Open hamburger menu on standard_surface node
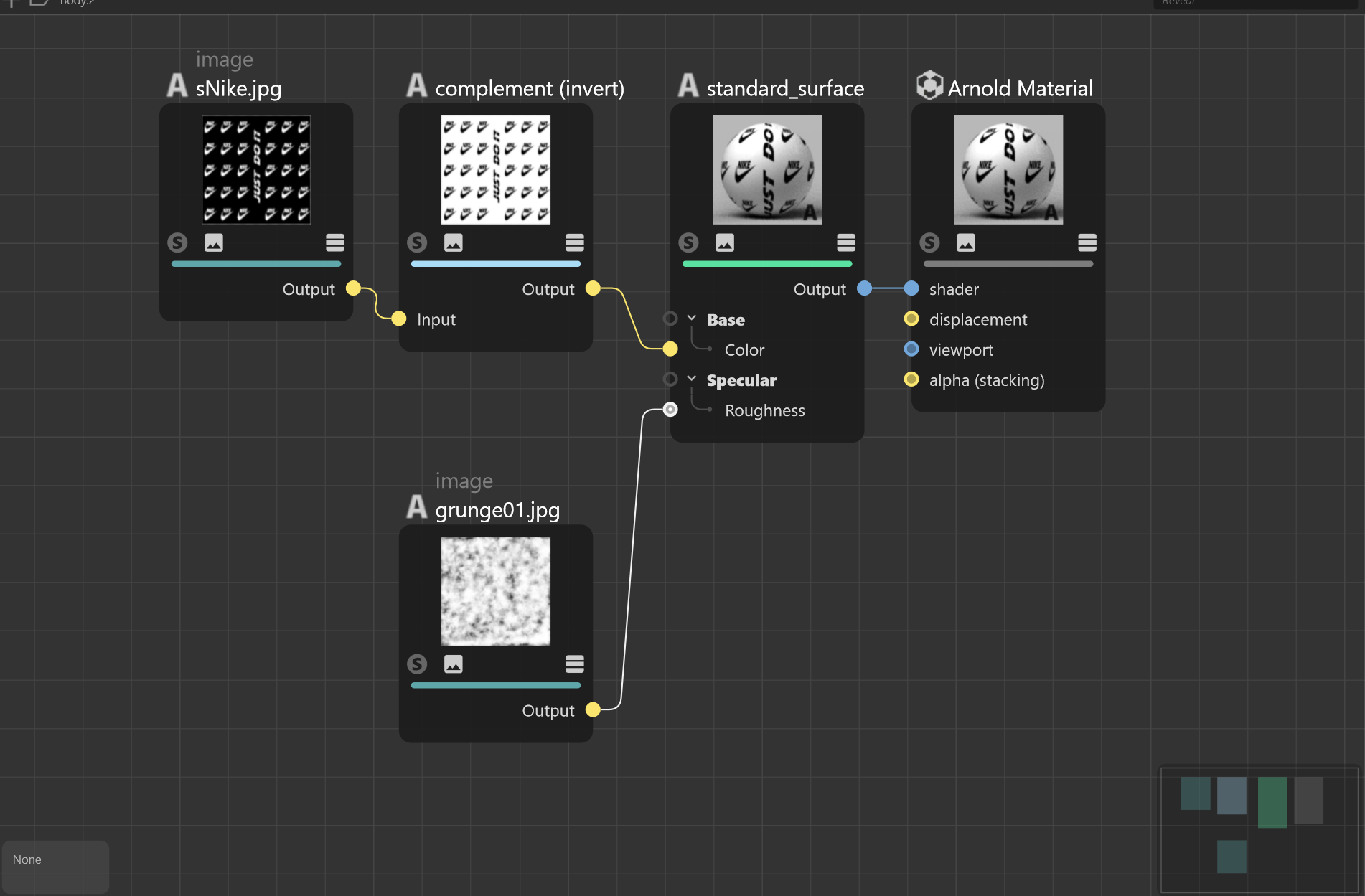 pos(846,242)
